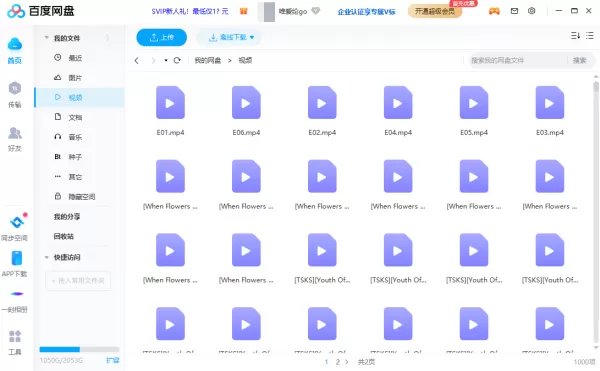Click 开通超级会员 button
This screenshot has height=371, width=600.
[x=435, y=11]
